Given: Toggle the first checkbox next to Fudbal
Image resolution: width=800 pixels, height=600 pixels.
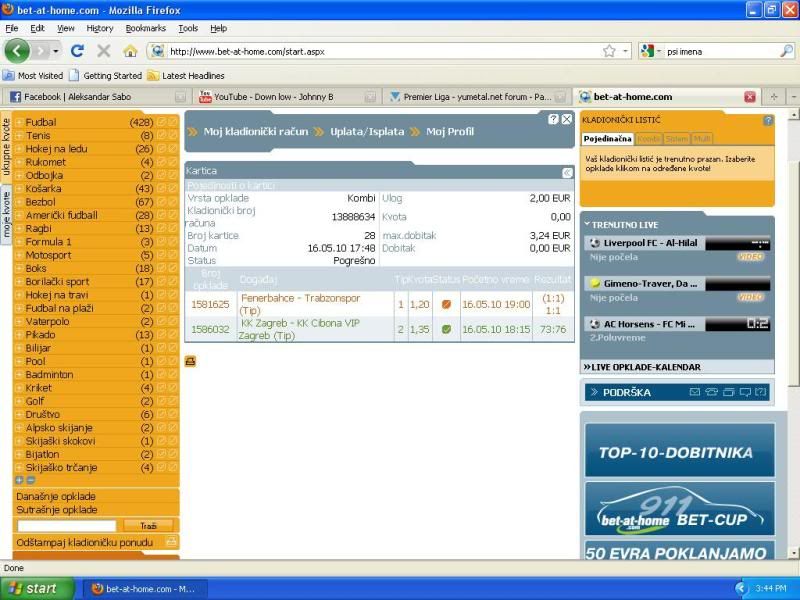Looking at the screenshot, I should coord(163,121).
